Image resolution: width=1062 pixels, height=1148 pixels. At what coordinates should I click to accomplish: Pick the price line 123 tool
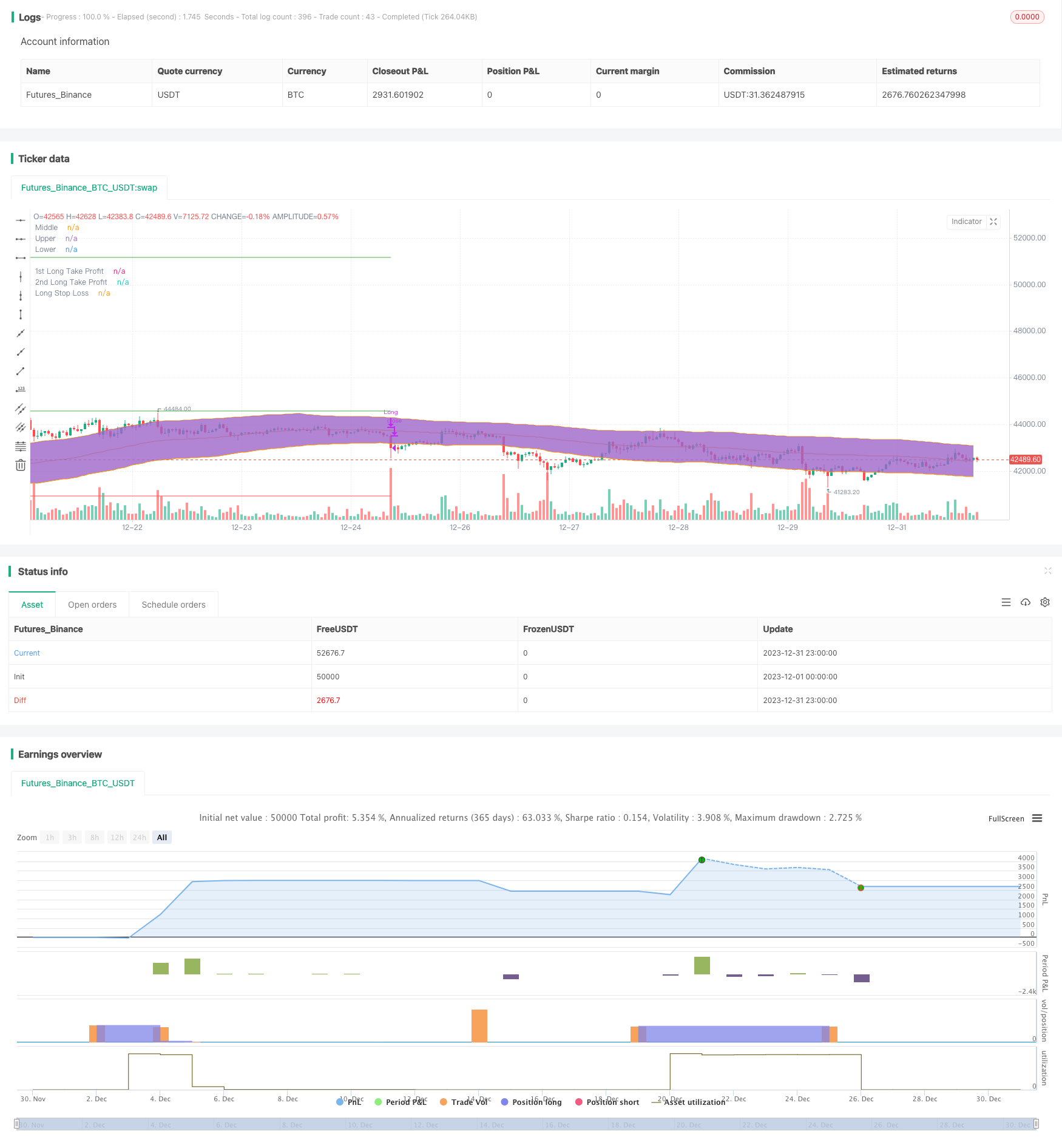21,390
